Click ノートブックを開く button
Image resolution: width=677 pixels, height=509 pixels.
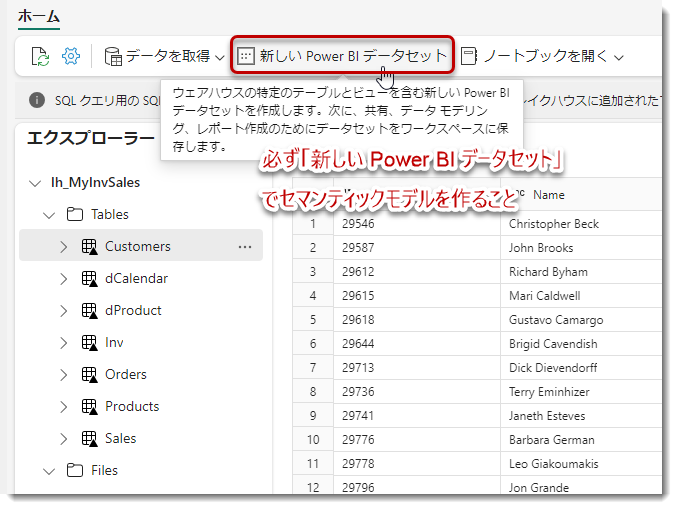pos(542,57)
